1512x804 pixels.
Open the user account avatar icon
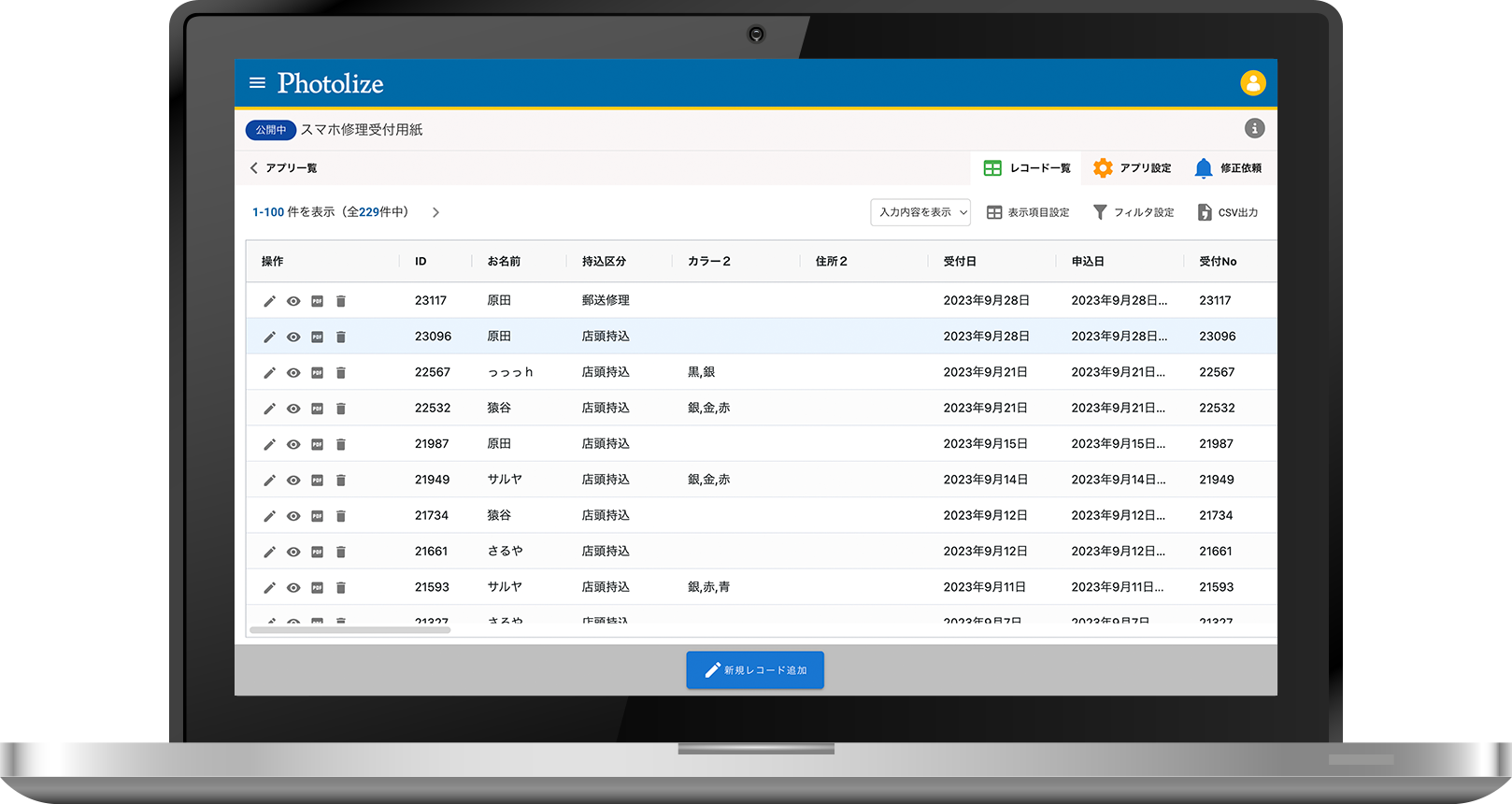click(1252, 83)
